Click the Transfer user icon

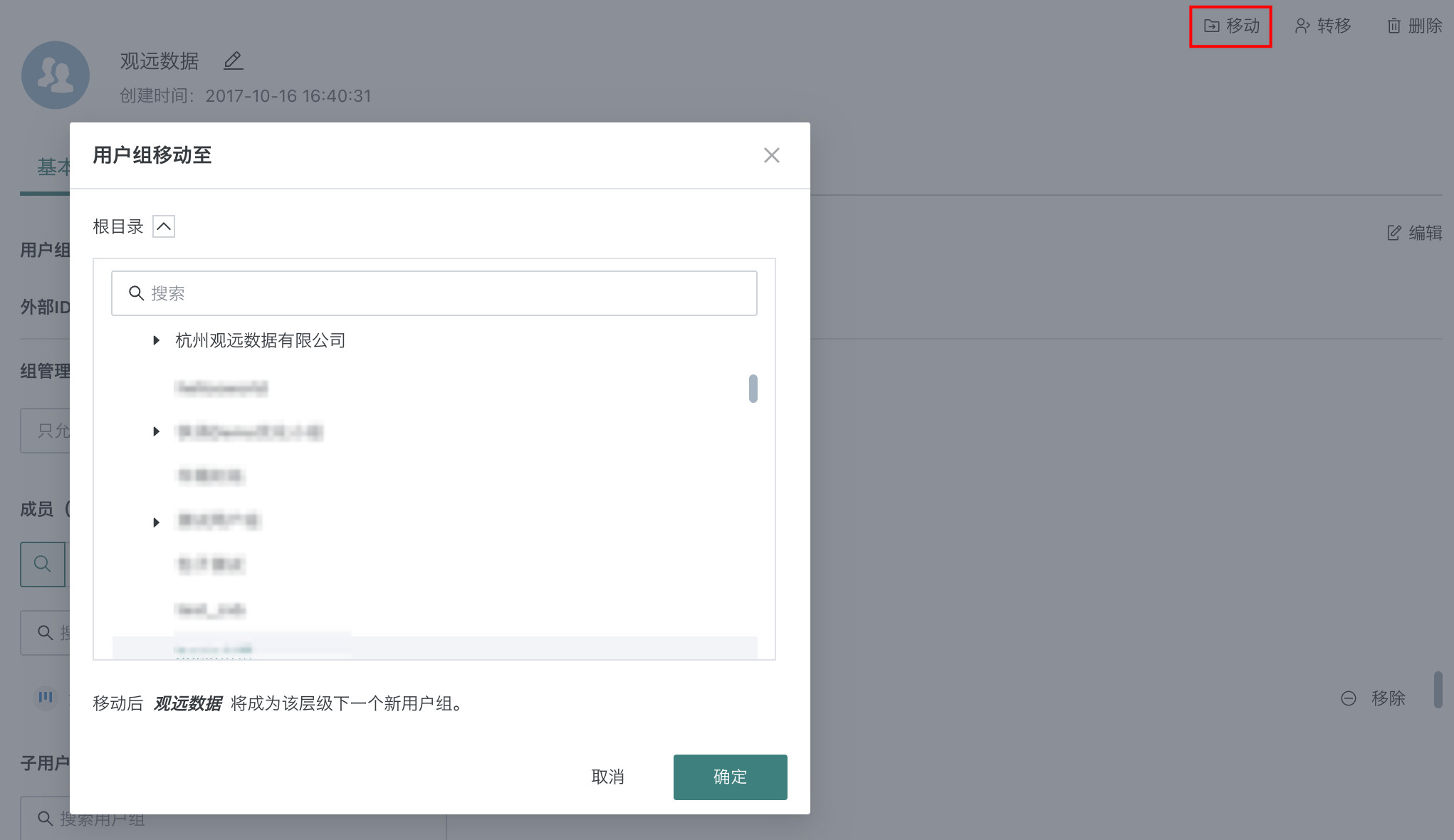pyautogui.click(x=1302, y=26)
